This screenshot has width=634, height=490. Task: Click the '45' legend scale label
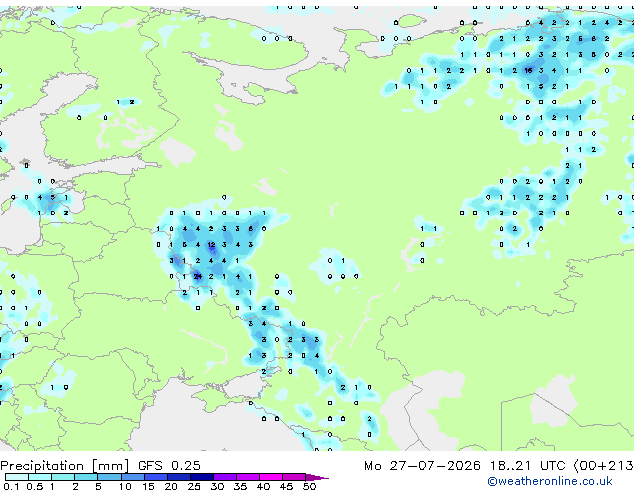coord(286,486)
